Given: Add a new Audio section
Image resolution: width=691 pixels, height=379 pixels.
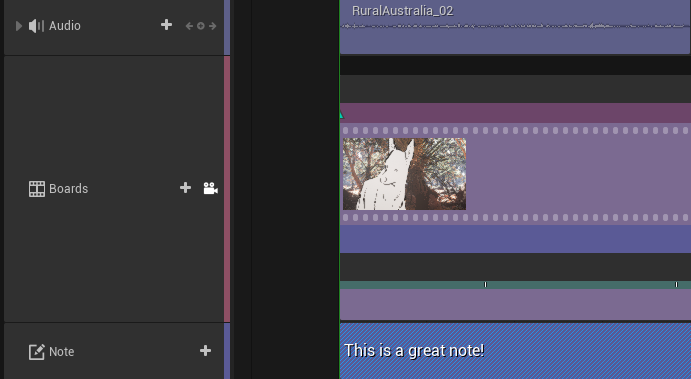Looking at the screenshot, I should click(166, 25).
